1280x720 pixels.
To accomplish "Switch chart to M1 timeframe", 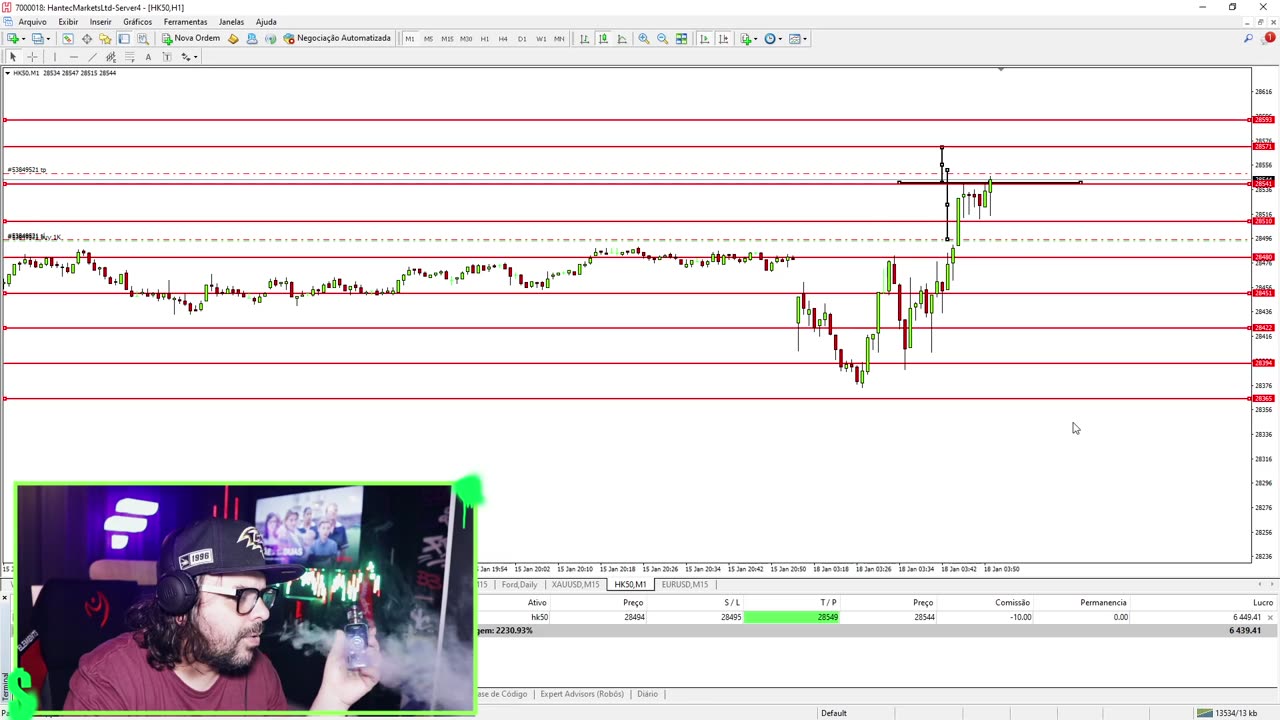I will click(410, 39).
